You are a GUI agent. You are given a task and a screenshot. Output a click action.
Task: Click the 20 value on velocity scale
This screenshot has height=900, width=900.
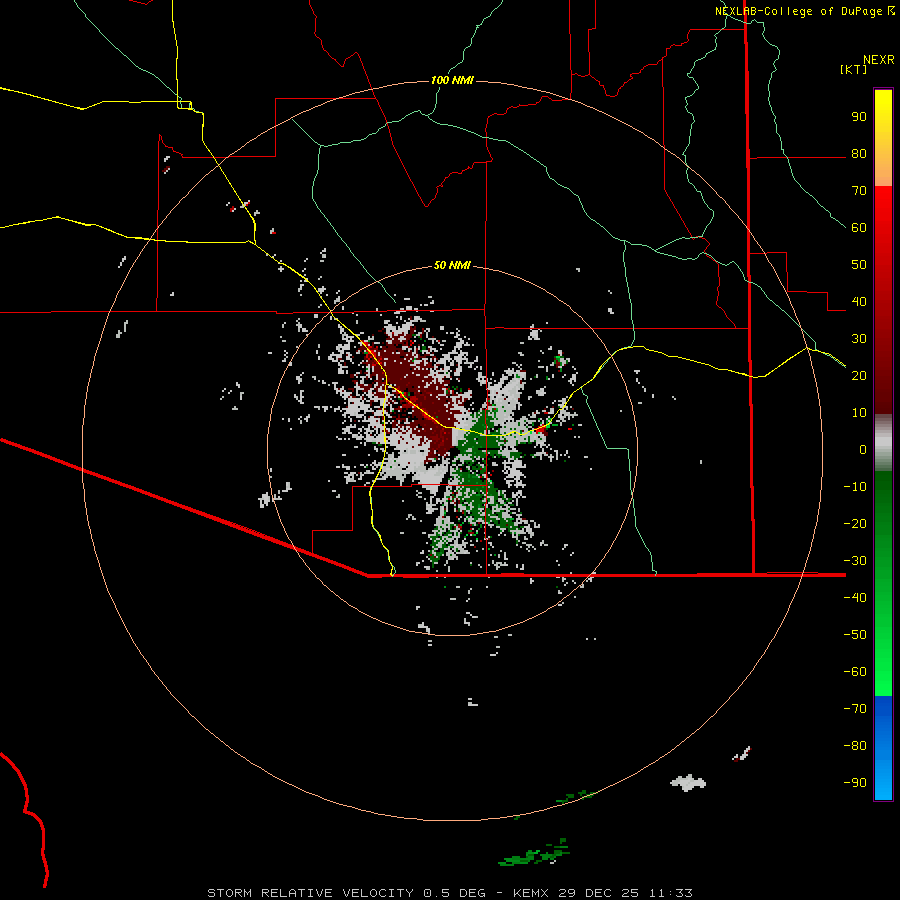point(859,376)
